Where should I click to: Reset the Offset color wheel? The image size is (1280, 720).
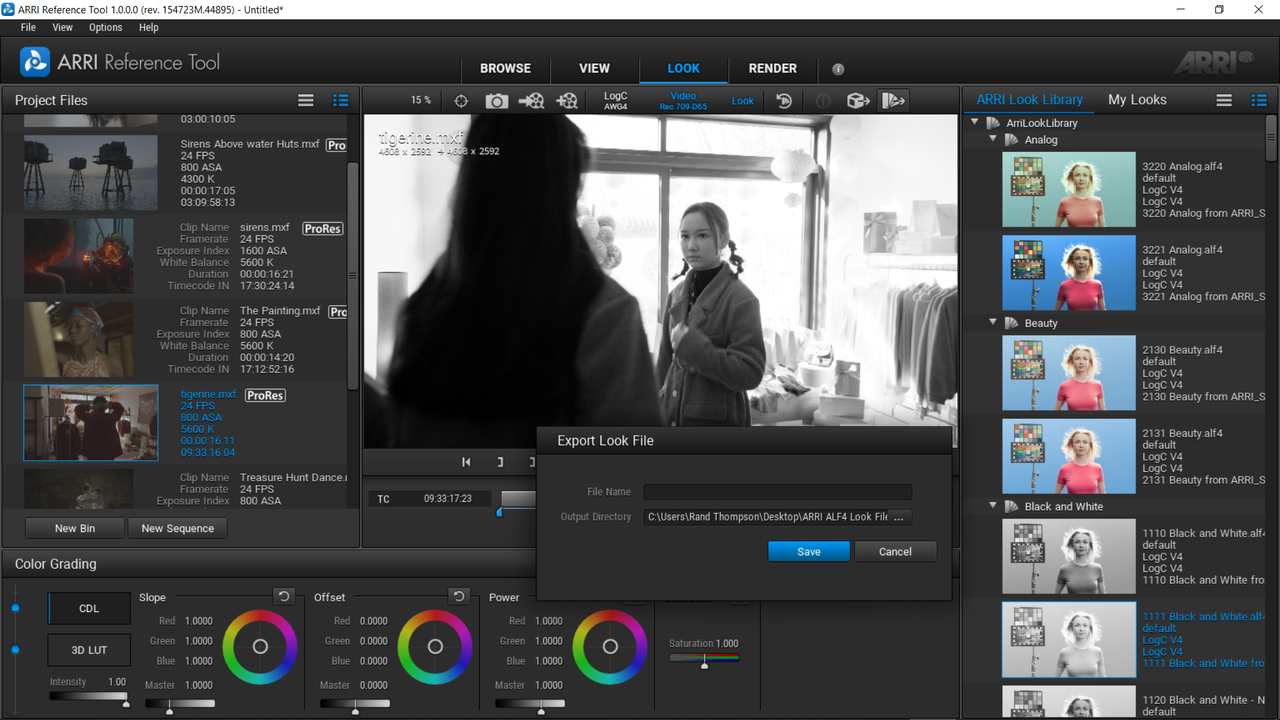click(459, 596)
